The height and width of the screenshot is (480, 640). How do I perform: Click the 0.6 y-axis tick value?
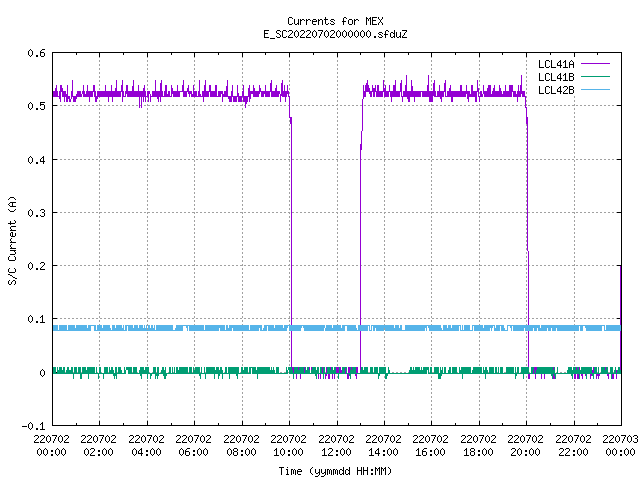pos(36,53)
